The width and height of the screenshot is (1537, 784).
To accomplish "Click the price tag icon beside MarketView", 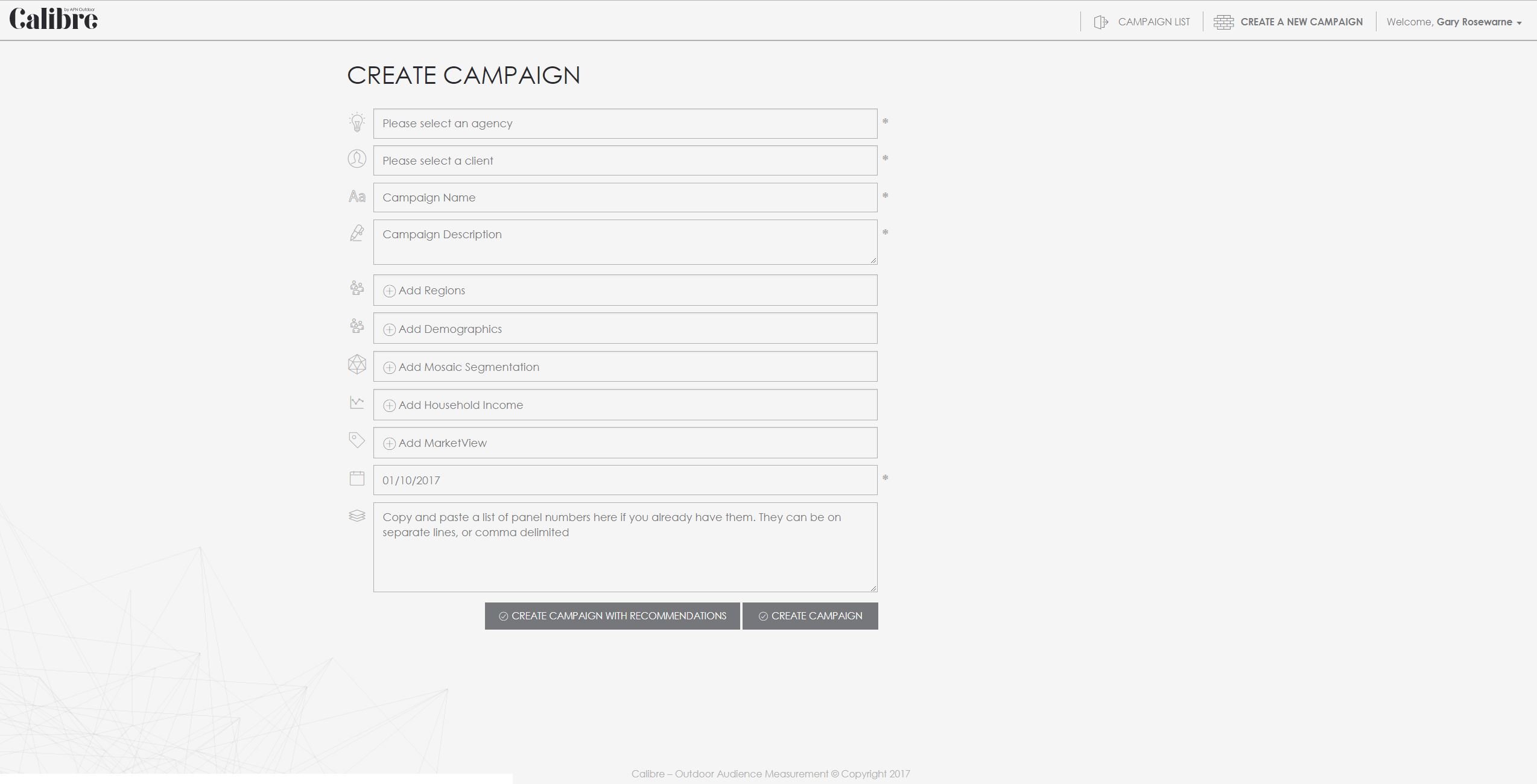I will 357,440.
